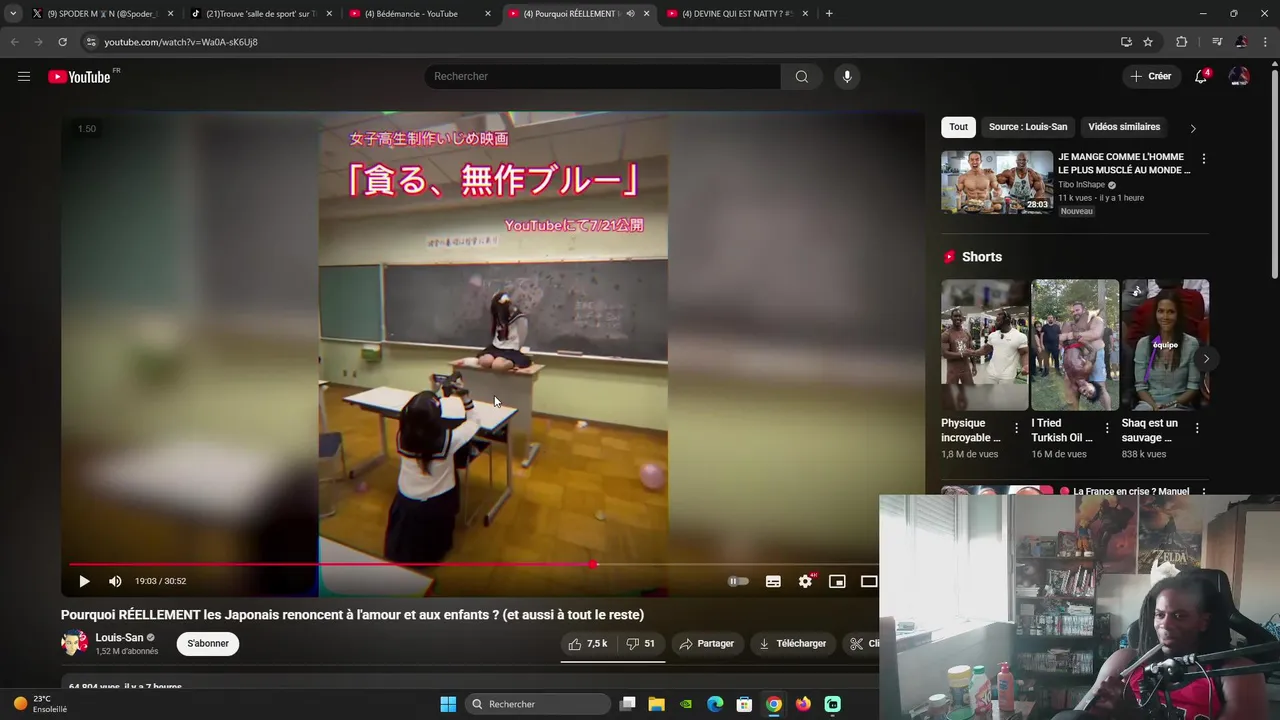Toggle the autoplay switch in player
The height and width of the screenshot is (720, 1280).
pos(739,581)
